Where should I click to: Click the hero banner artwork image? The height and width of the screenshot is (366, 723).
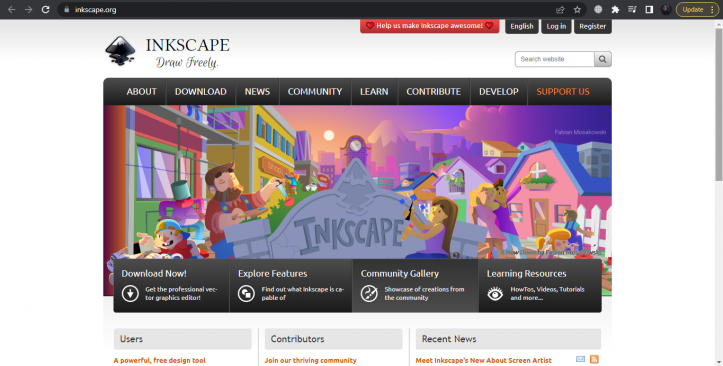pyautogui.click(x=357, y=182)
